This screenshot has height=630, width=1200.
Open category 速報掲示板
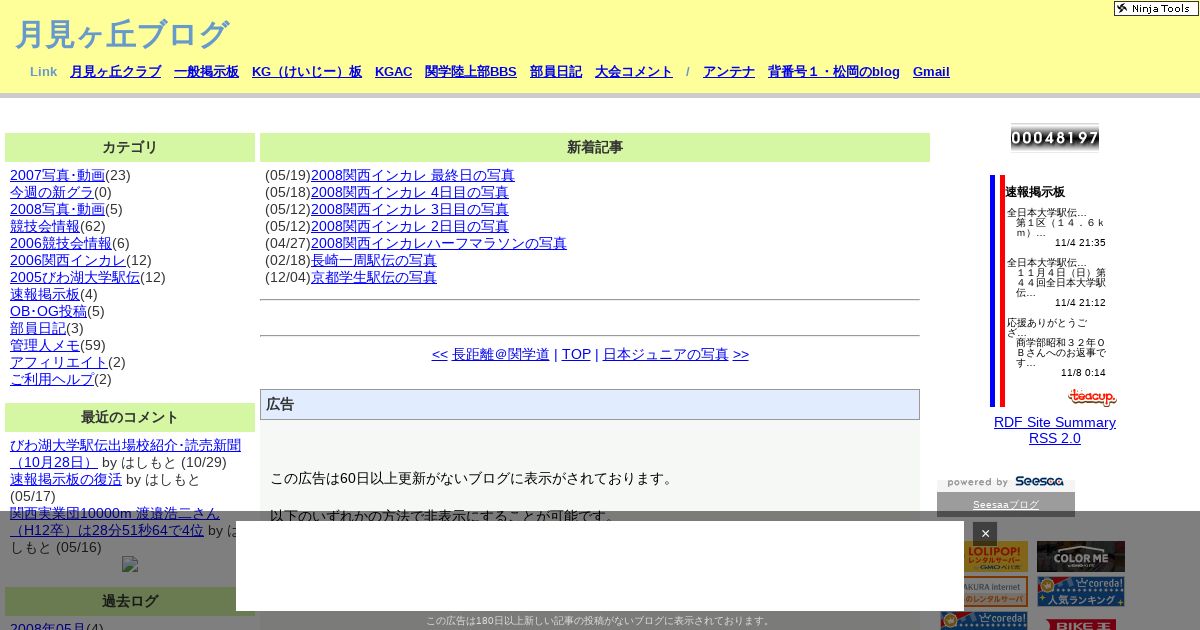point(45,294)
